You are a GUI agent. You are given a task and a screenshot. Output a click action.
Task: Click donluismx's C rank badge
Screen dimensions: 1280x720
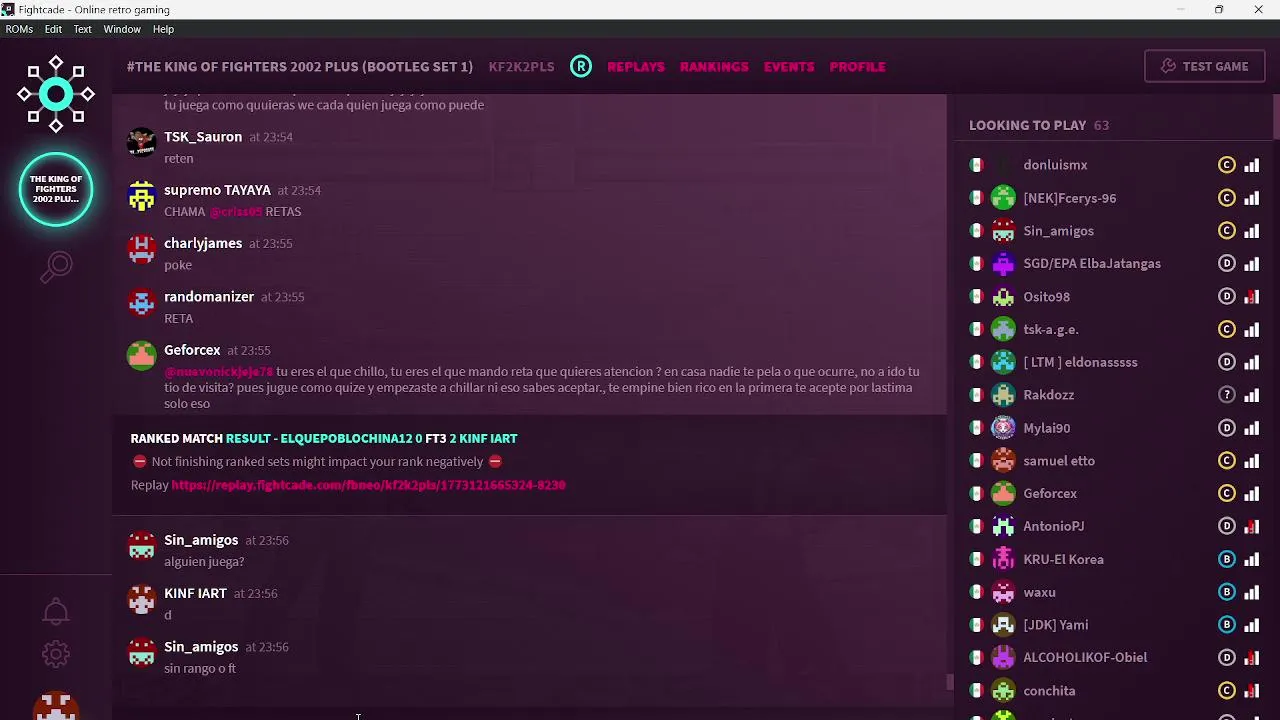[x=1227, y=165]
